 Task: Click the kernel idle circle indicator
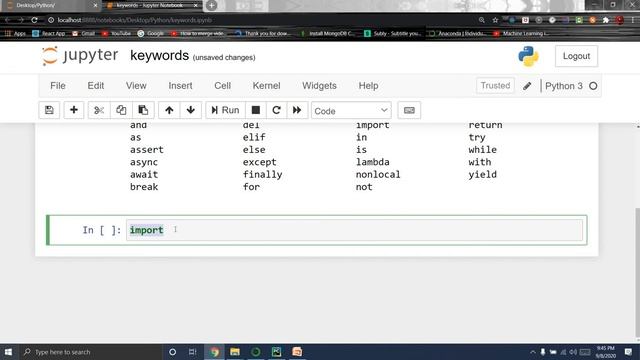tap(593, 86)
